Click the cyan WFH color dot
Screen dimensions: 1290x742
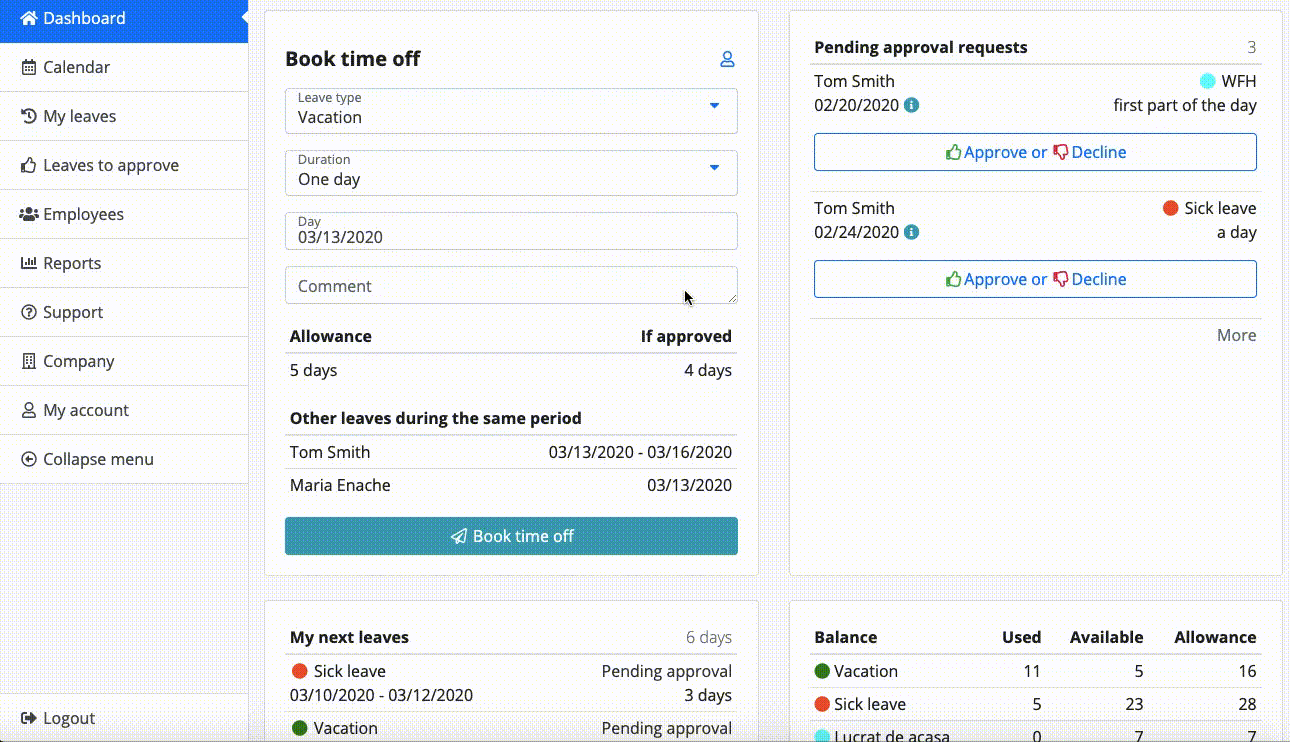point(1207,81)
